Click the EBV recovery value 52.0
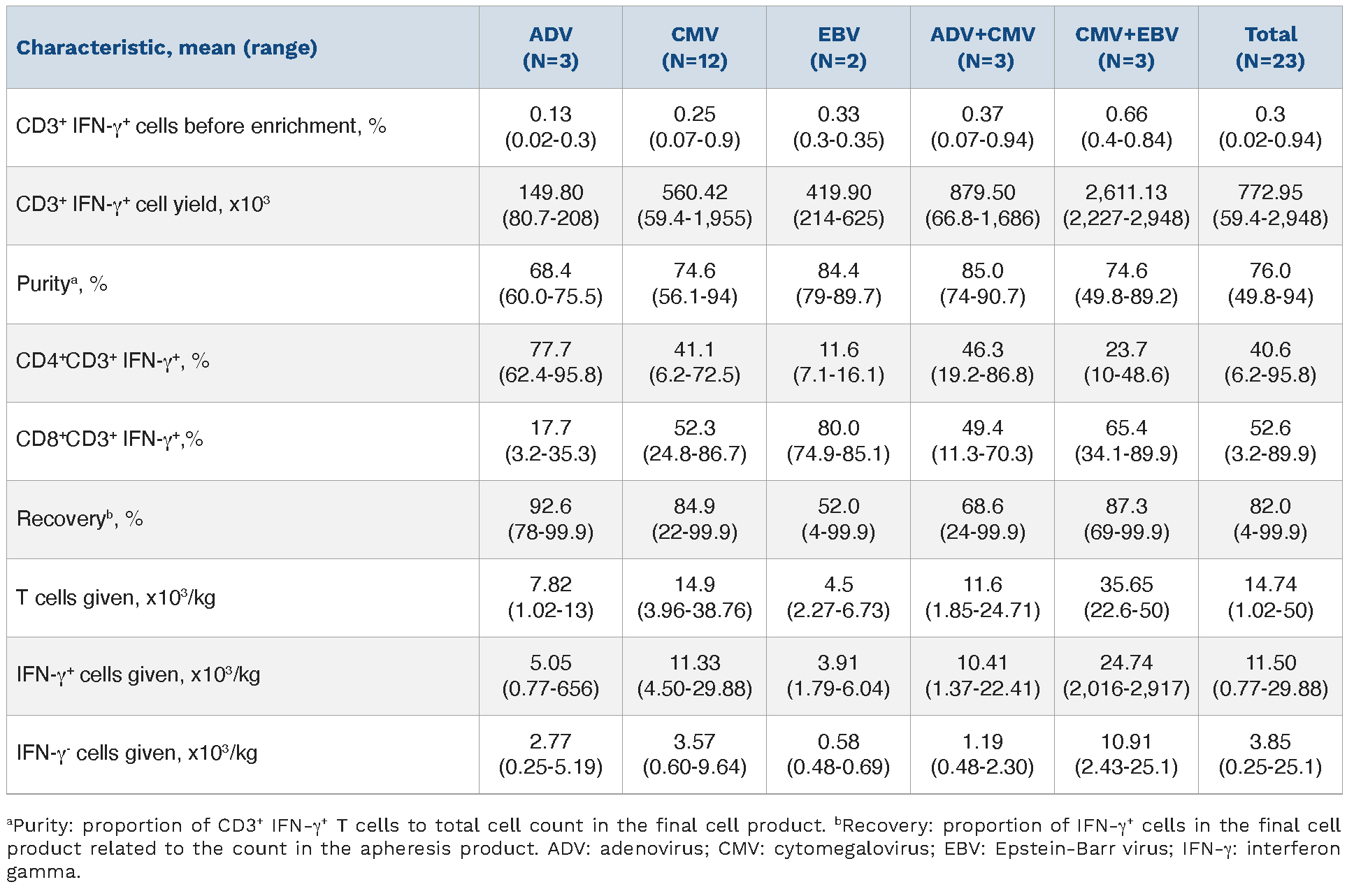This screenshot has width=1354, height=896. pyautogui.click(x=838, y=506)
